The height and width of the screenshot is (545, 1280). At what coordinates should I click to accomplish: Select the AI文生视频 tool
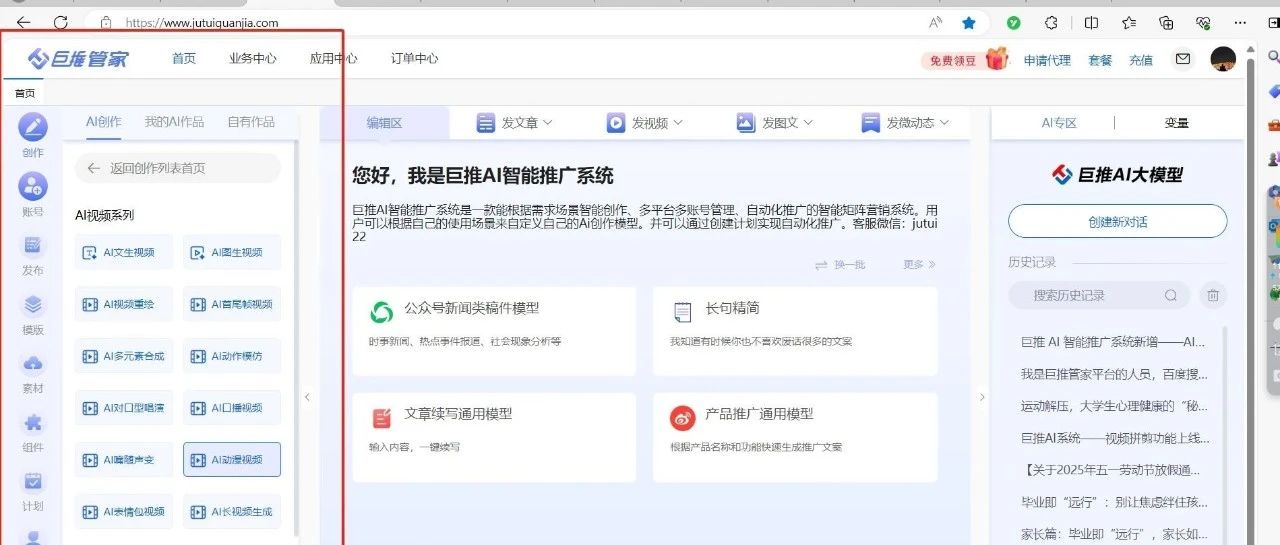point(124,252)
